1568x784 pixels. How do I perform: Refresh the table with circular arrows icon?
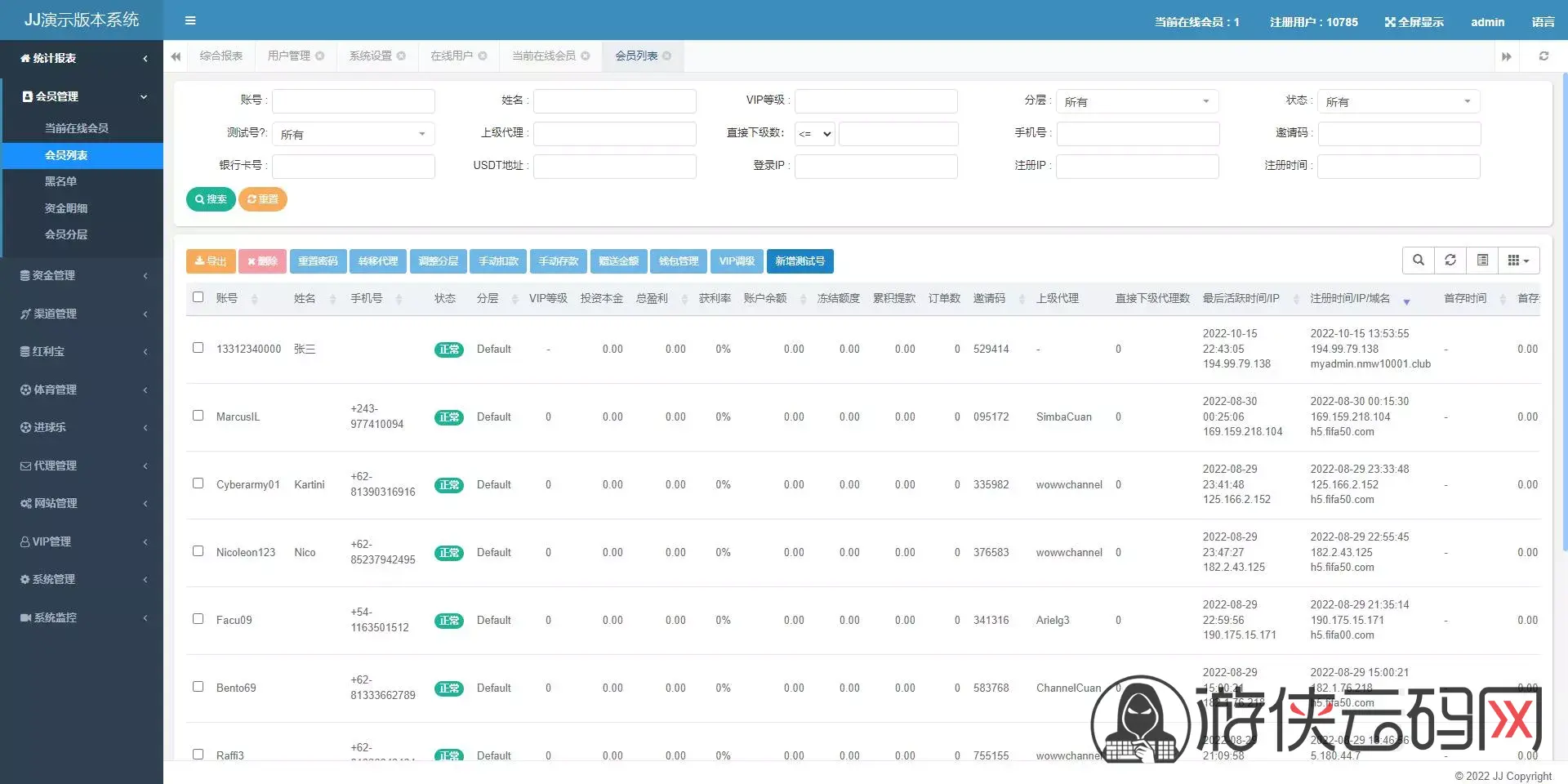[1450, 261]
